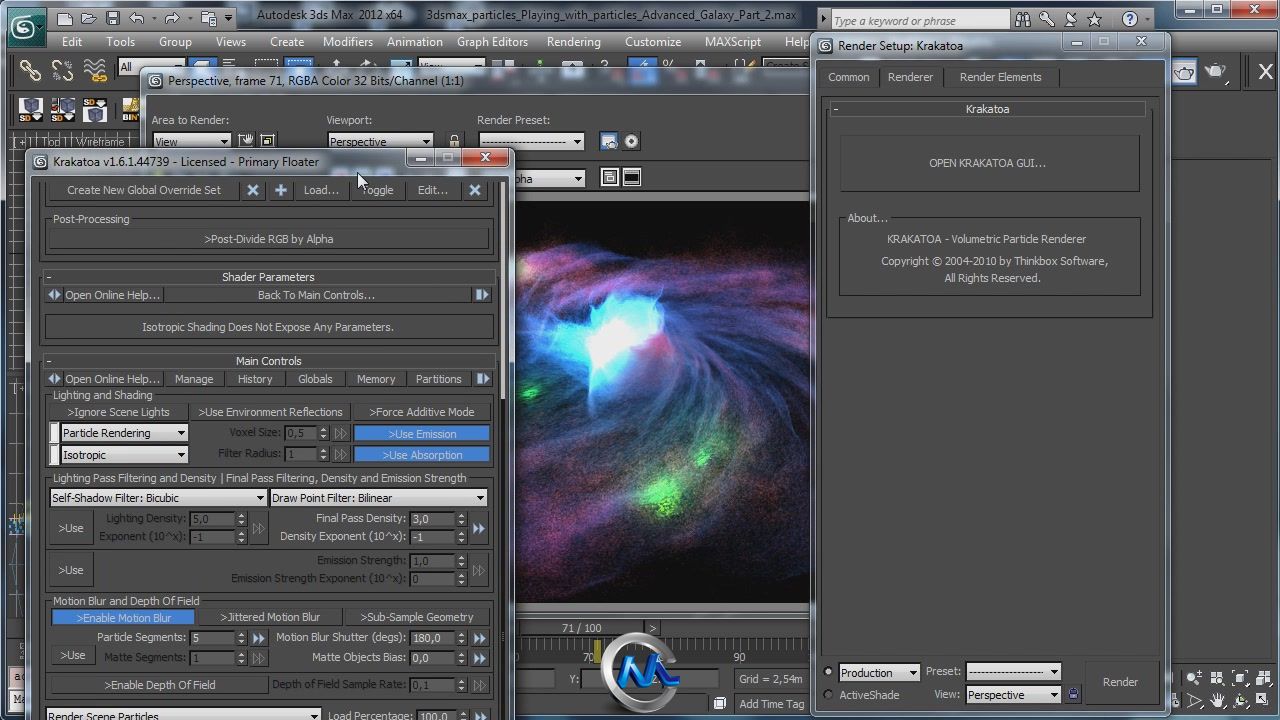
Task: Disable the Use Emission toggle
Action: point(422,434)
